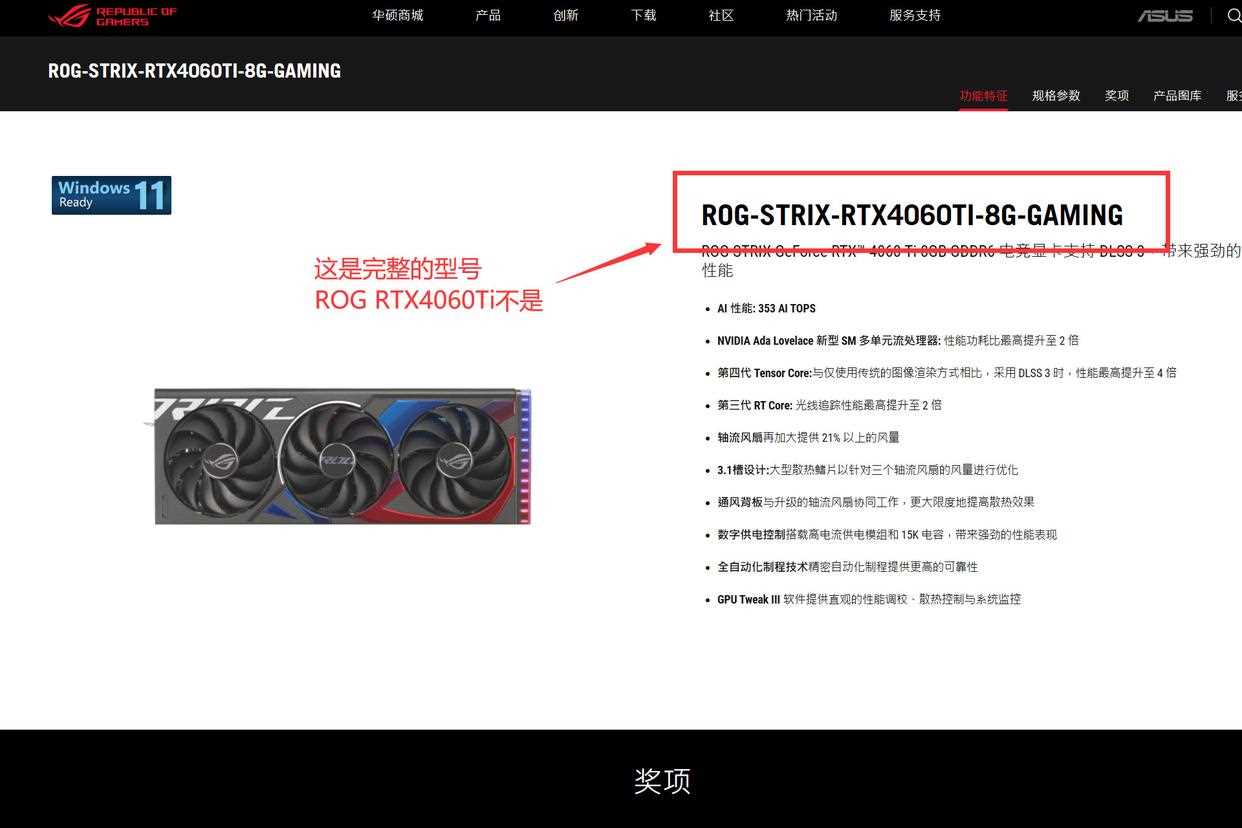Image resolution: width=1242 pixels, height=828 pixels.
Task: Click the 数字供电控制 feature line
Action: (x=887, y=534)
